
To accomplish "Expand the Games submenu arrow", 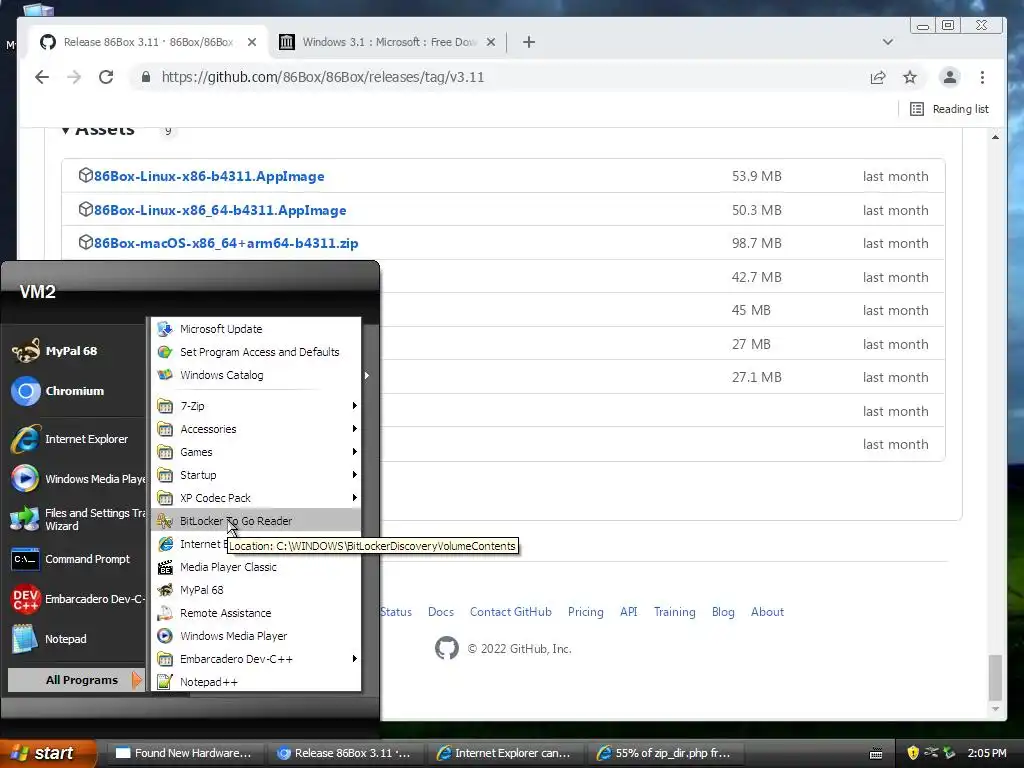I will click(355, 452).
